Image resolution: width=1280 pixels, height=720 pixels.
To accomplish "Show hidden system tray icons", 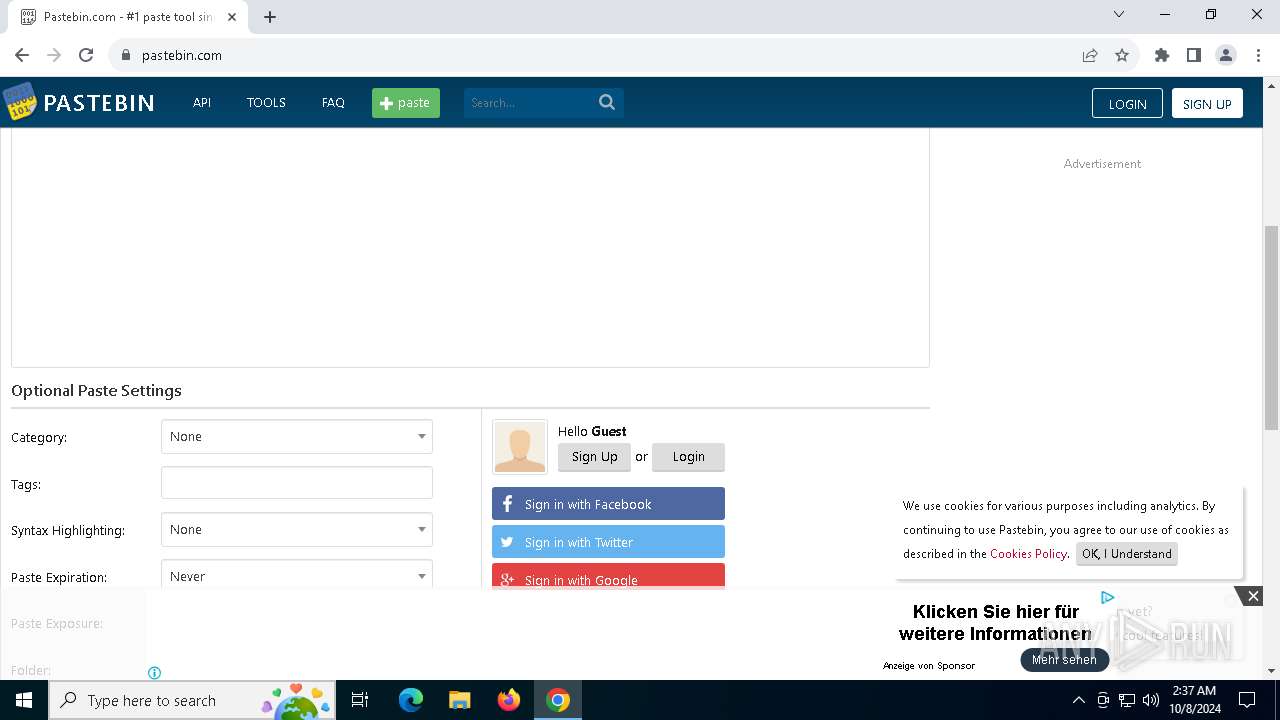I will [1078, 700].
